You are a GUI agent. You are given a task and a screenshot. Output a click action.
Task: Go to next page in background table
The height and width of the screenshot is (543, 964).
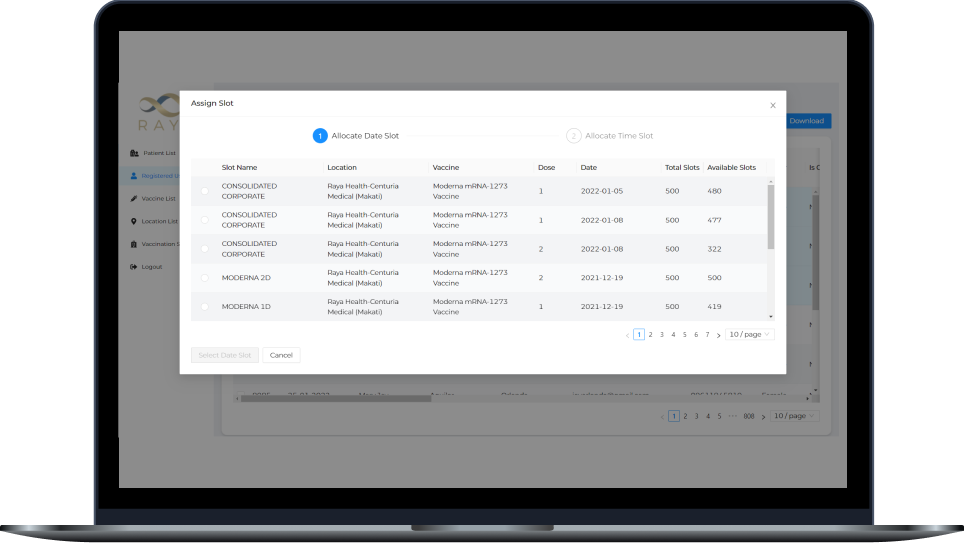click(x=763, y=417)
